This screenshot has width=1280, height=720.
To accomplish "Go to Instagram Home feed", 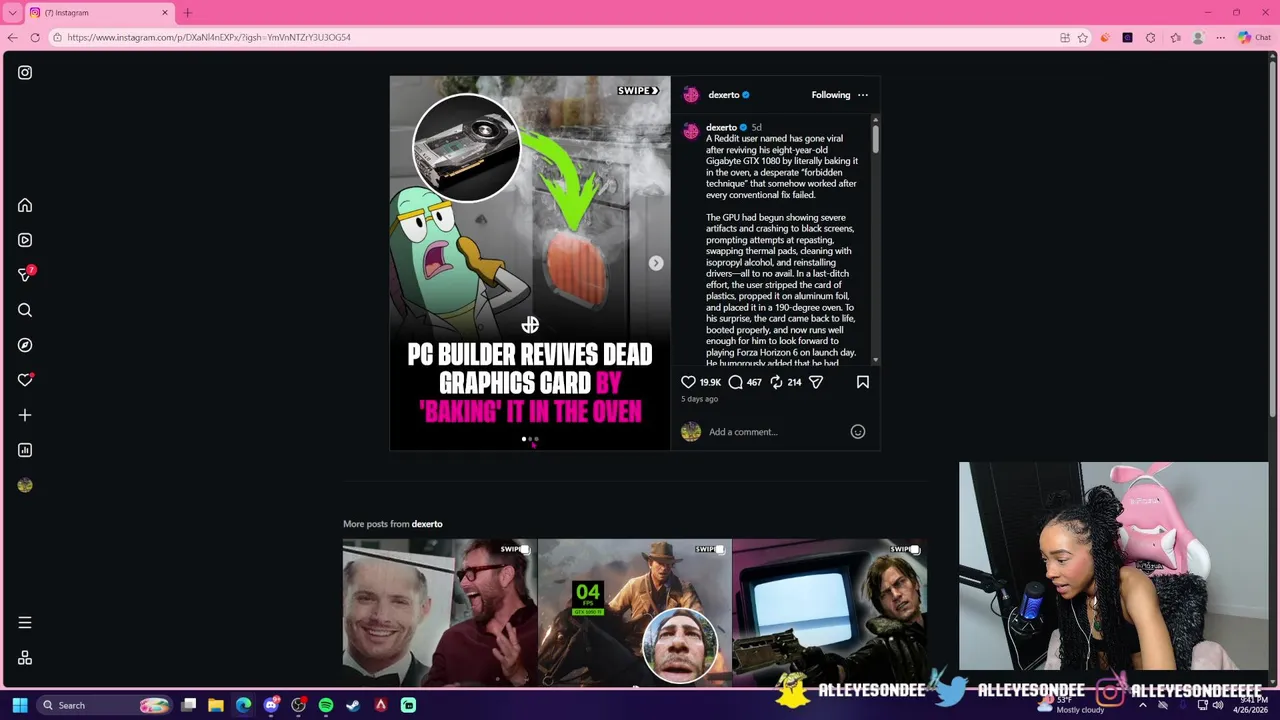I will [25, 205].
